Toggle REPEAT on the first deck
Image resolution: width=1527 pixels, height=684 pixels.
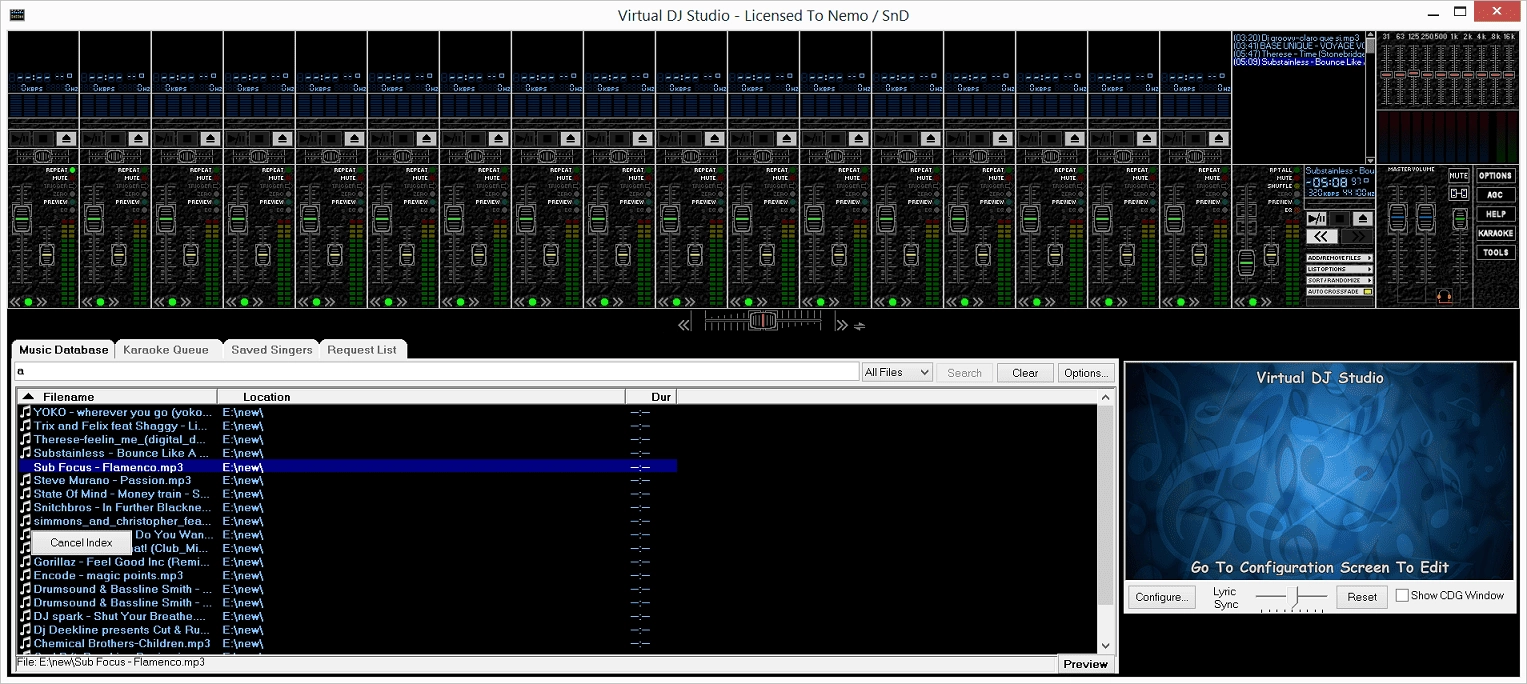point(73,170)
